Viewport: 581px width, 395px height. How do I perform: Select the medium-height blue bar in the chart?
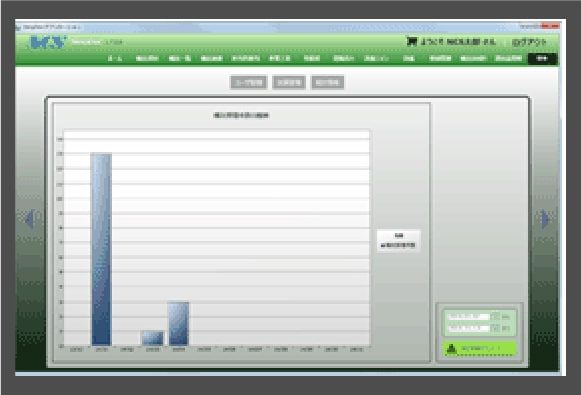click(x=179, y=324)
